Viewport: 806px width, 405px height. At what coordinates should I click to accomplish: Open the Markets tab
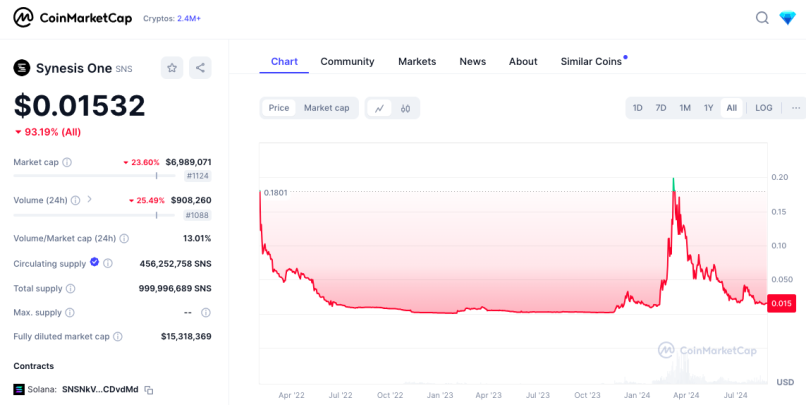(417, 62)
